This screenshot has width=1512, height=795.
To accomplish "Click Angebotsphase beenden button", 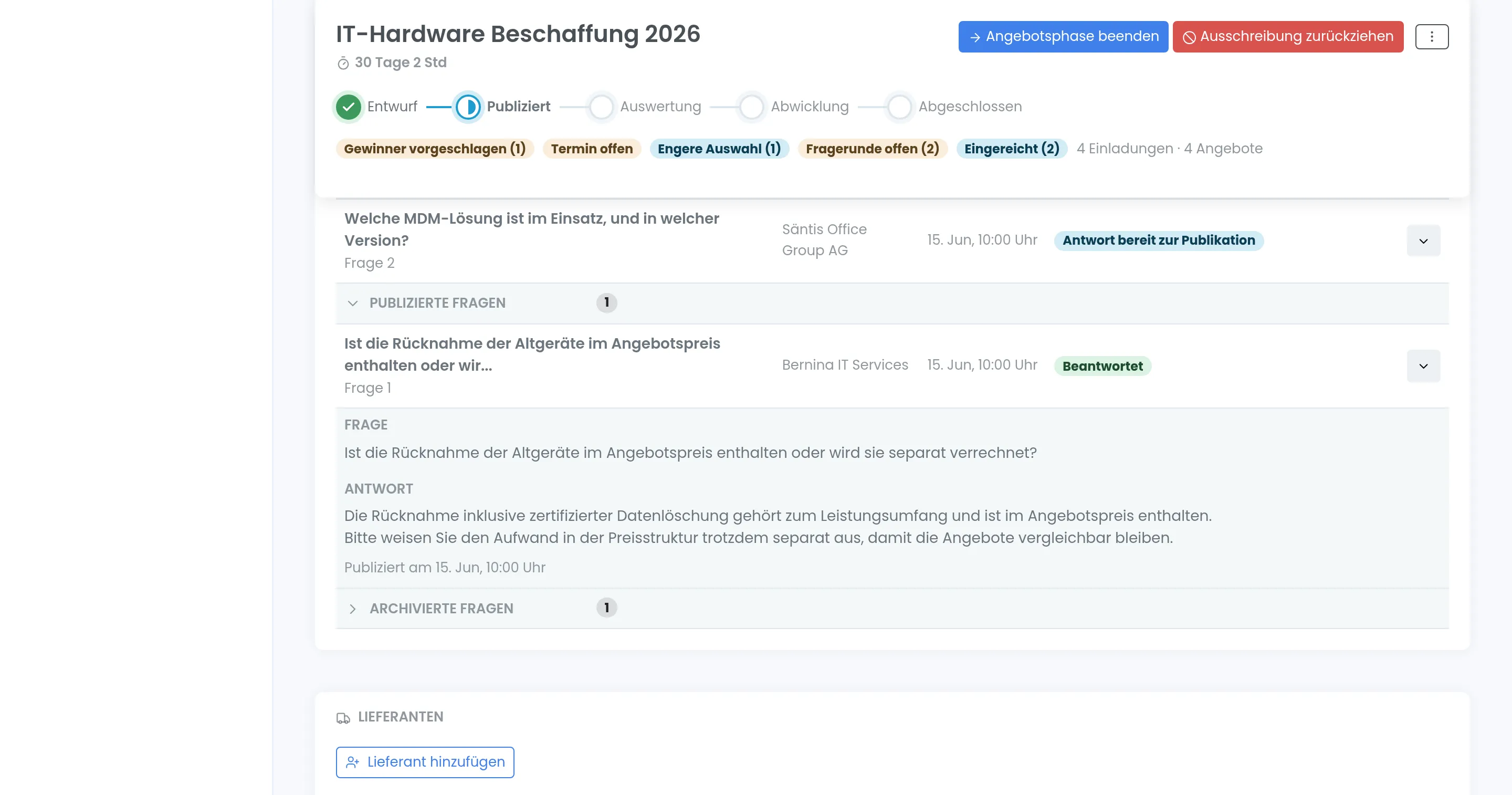I will click(1063, 36).
